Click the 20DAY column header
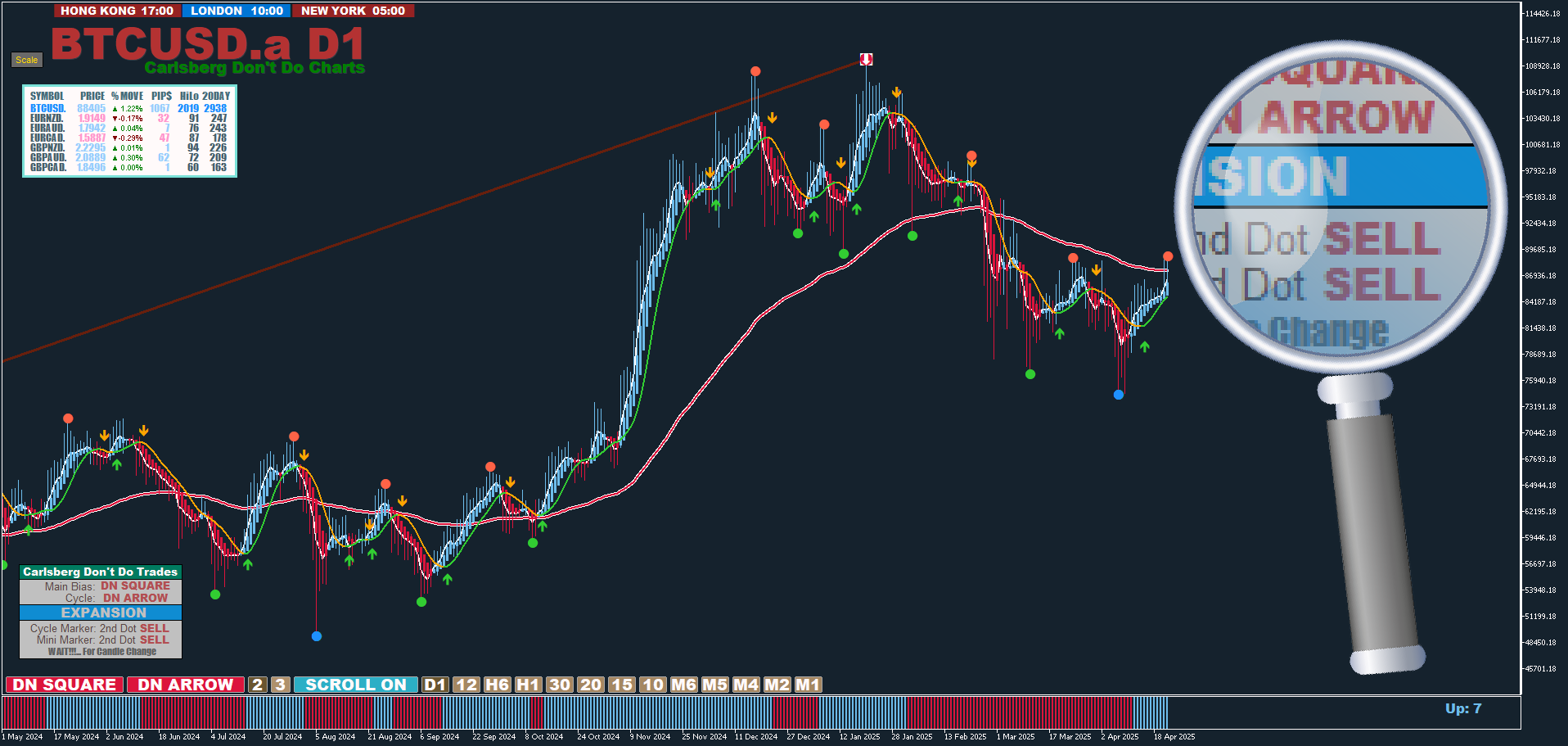This screenshot has height=746, width=1568. 216,96
